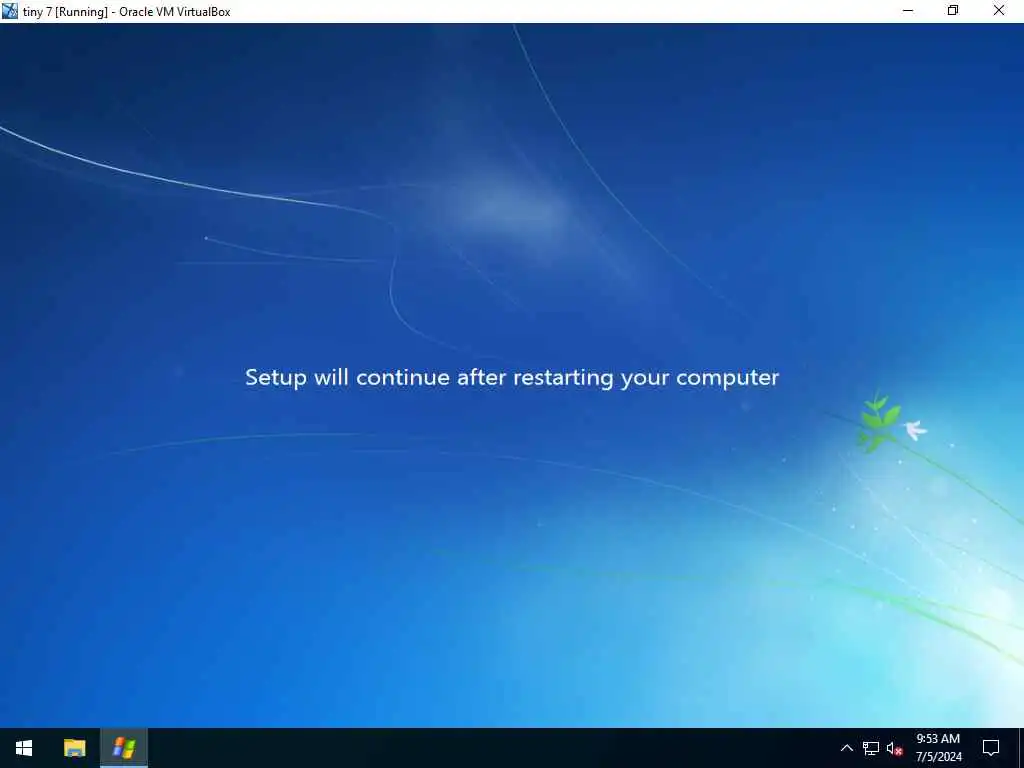Open the Windows Start menu
1024x768 pixels.
point(24,748)
